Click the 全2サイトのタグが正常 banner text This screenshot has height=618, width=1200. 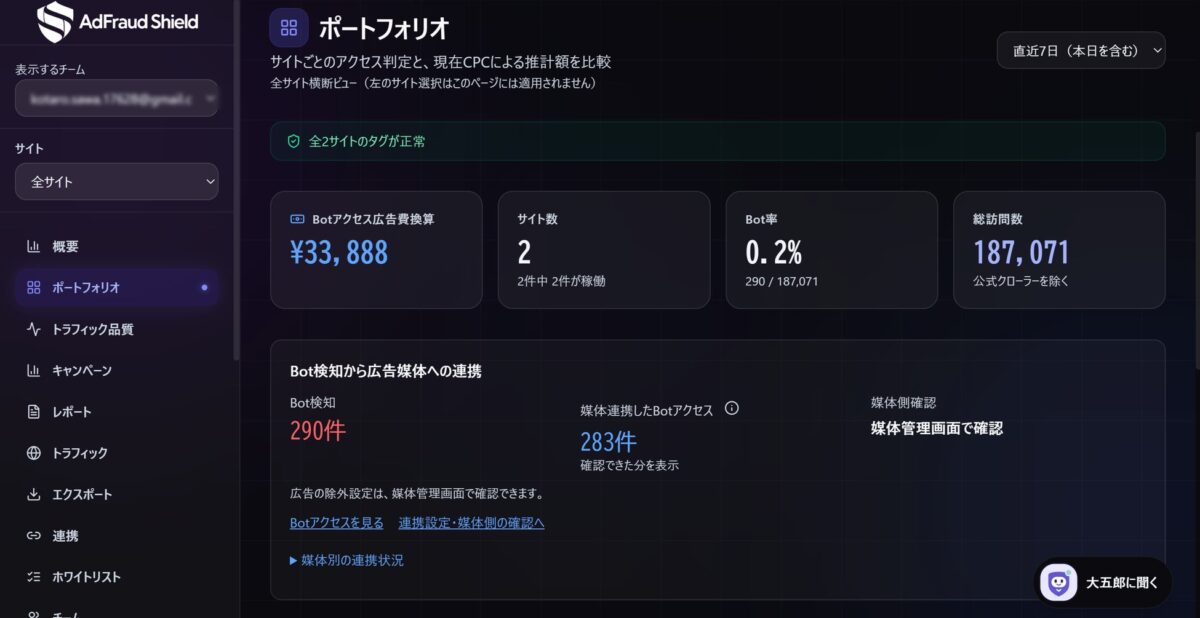367,142
